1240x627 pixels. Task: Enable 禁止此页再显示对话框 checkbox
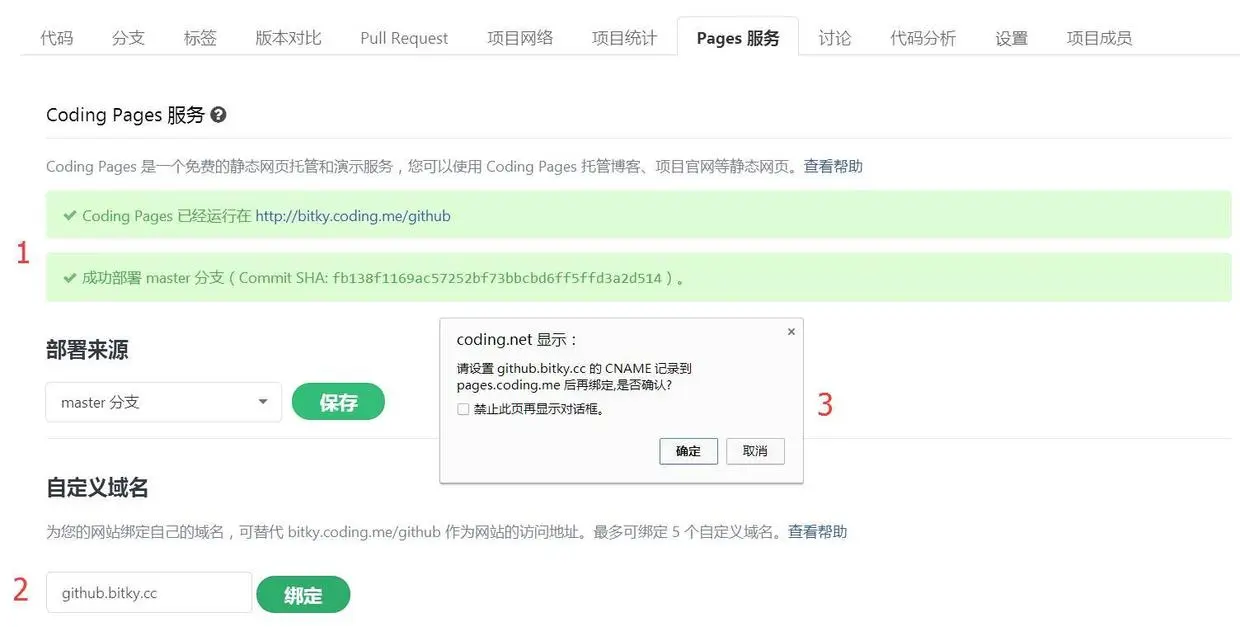coord(463,408)
